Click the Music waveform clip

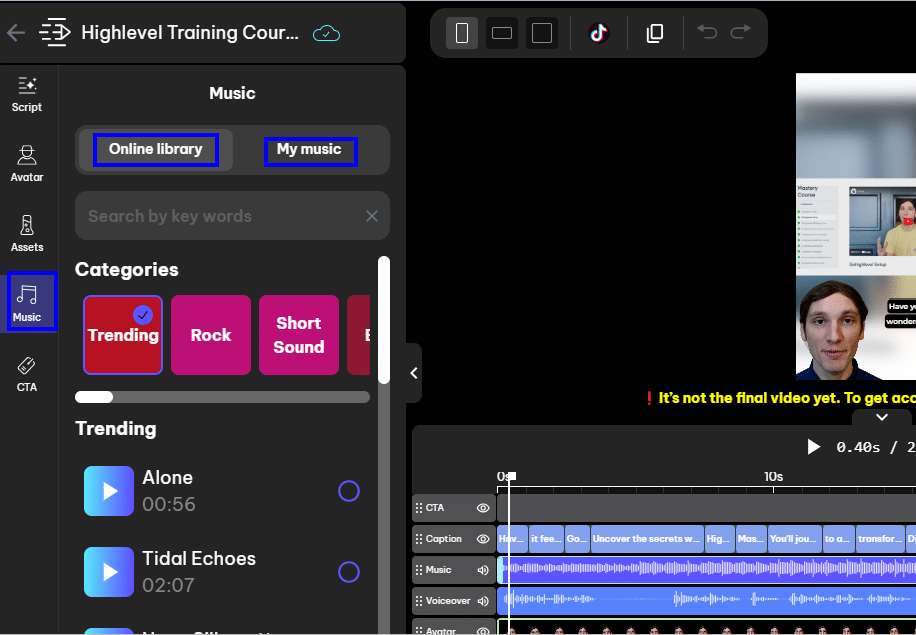pyautogui.click(x=706, y=570)
